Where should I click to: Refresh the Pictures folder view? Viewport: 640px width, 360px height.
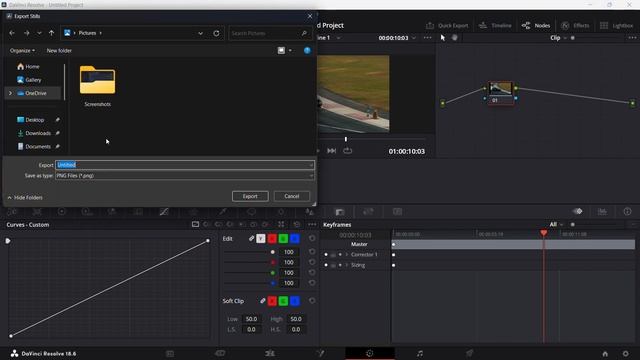coord(216,33)
